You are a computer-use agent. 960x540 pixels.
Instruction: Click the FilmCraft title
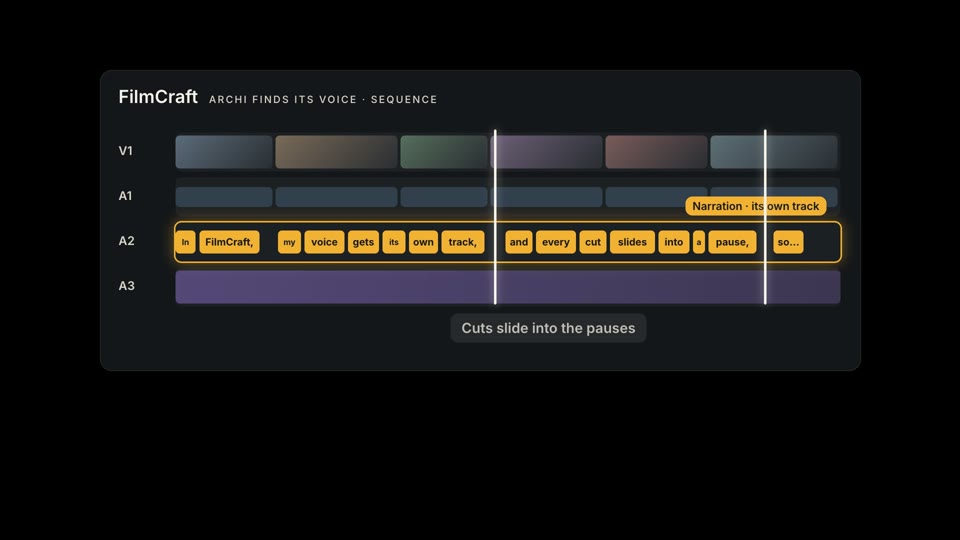click(158, 97)
